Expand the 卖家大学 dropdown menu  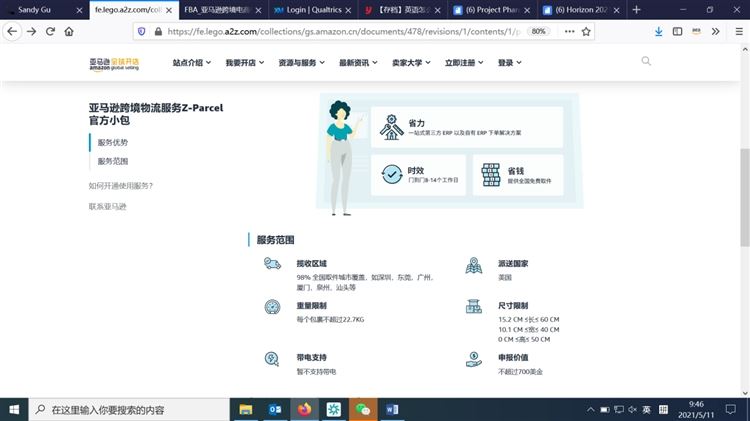(x=411, y=63)
